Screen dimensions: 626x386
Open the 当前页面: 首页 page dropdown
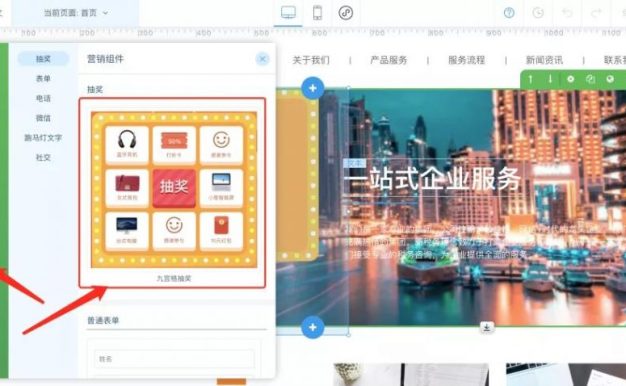(x=75, y=13)
